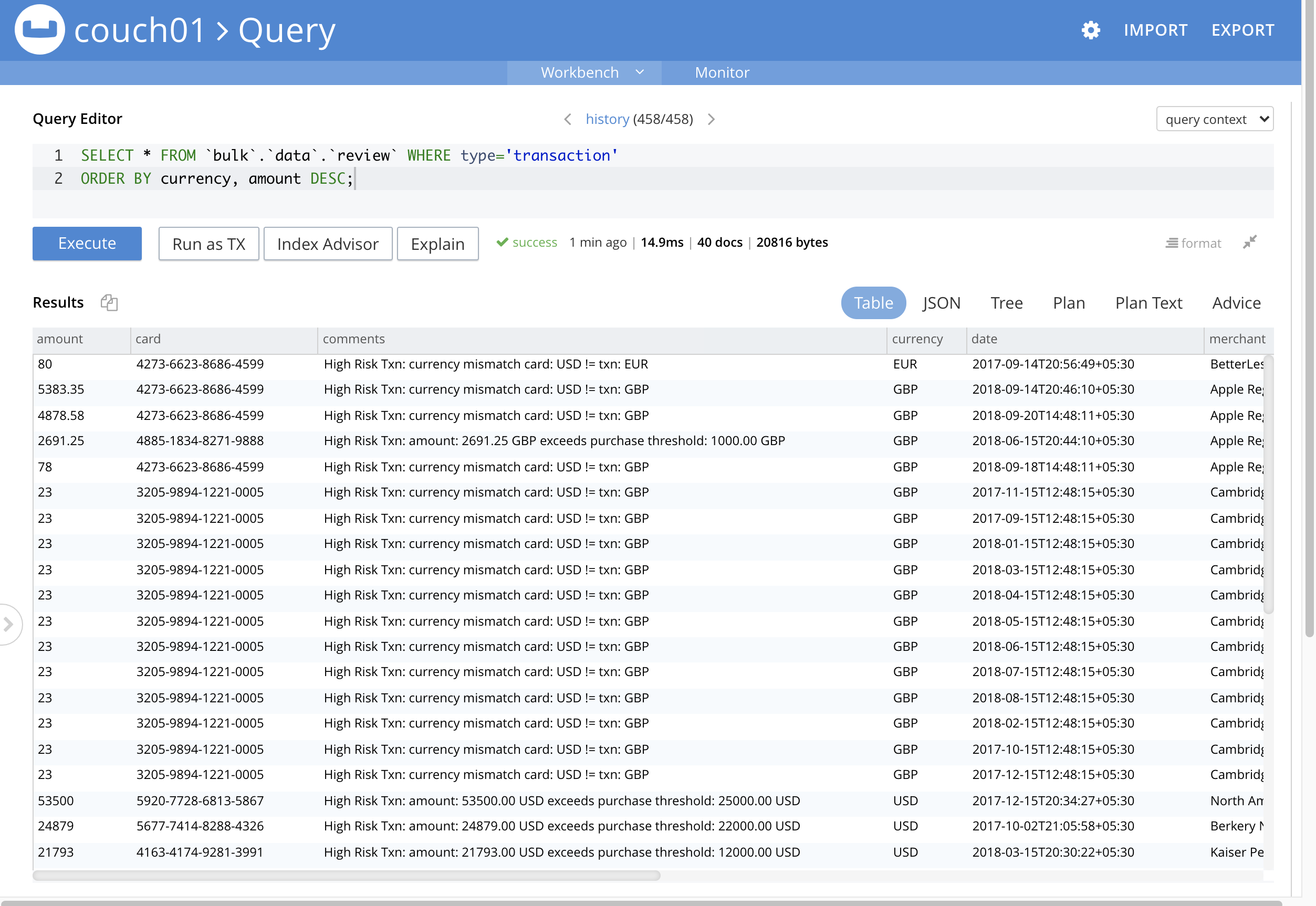This screenshot has width=1316, height=906.
Task: Select the JSON results view
Action: (941, 302)
